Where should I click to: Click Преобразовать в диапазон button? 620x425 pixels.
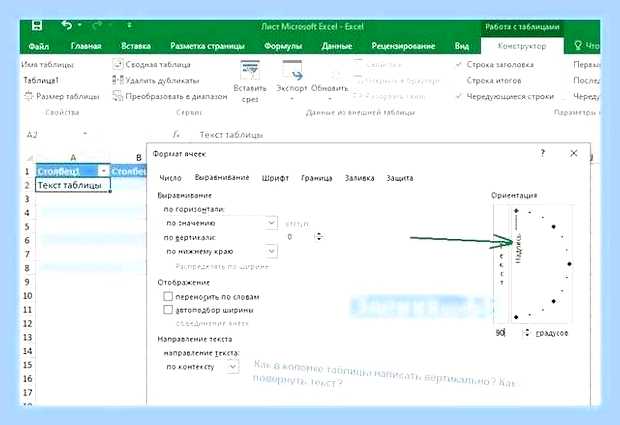point(170,96)
